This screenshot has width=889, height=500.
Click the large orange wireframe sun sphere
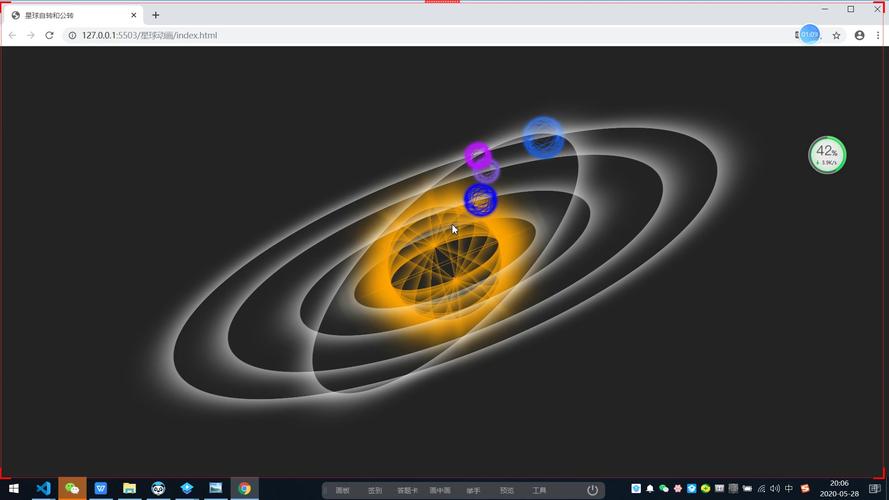446,264
